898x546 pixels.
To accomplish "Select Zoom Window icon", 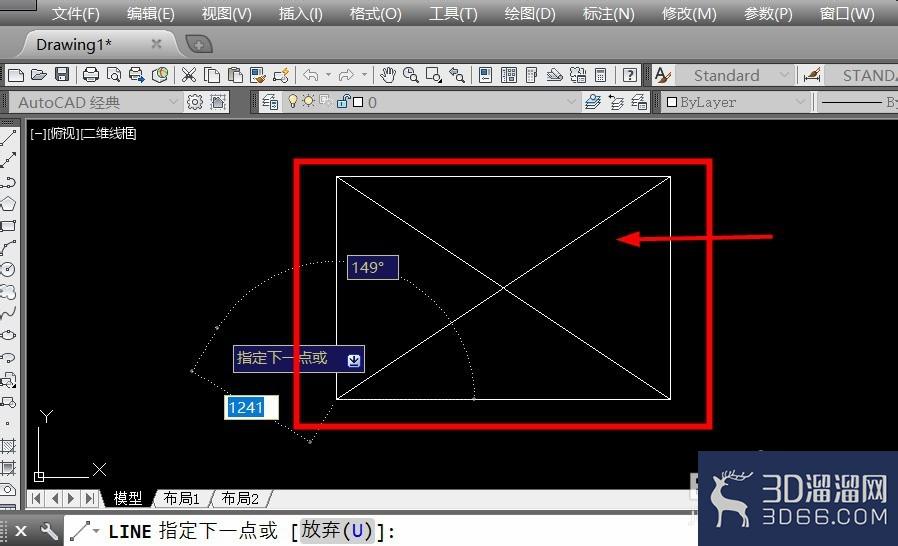I will tap(434, 75).
